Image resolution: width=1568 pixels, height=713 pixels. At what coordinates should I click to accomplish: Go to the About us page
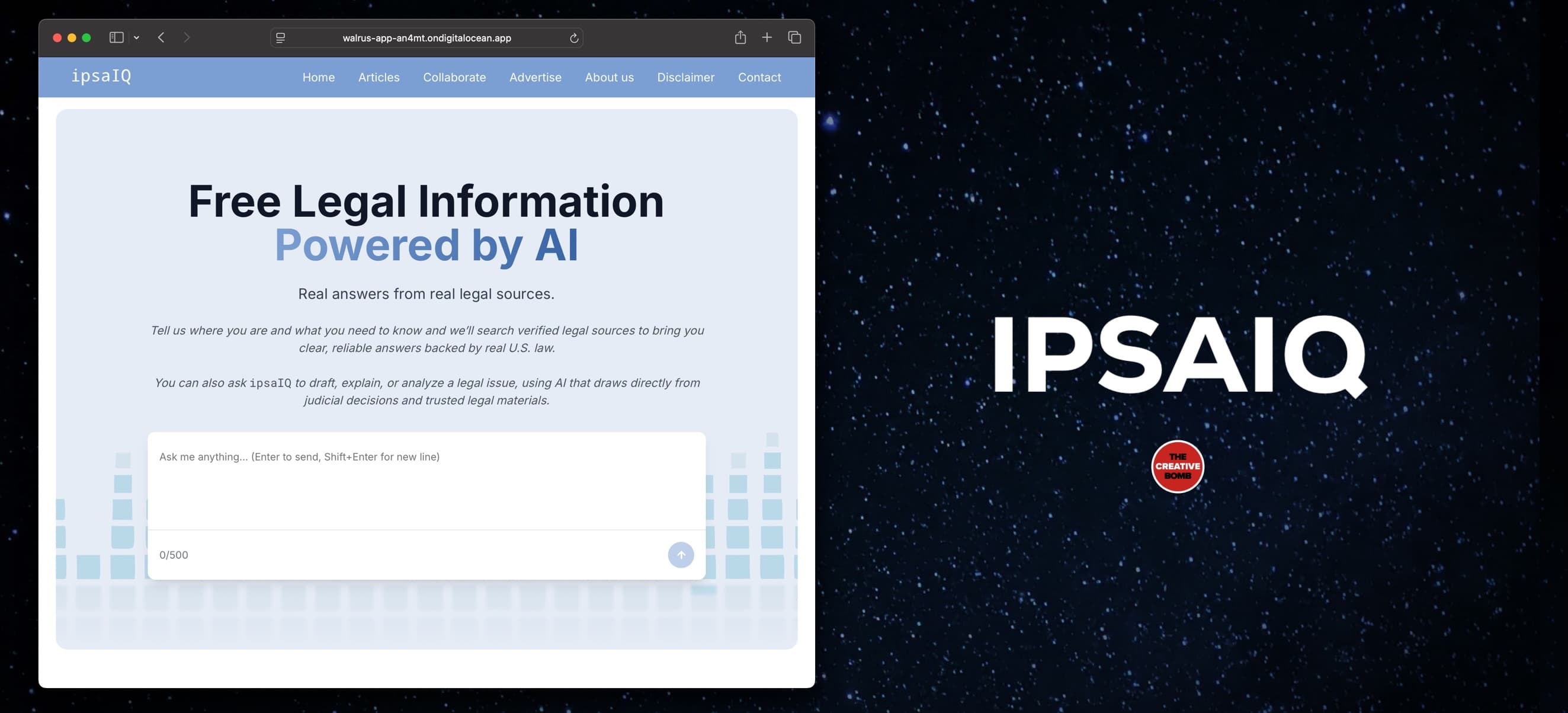609,77
